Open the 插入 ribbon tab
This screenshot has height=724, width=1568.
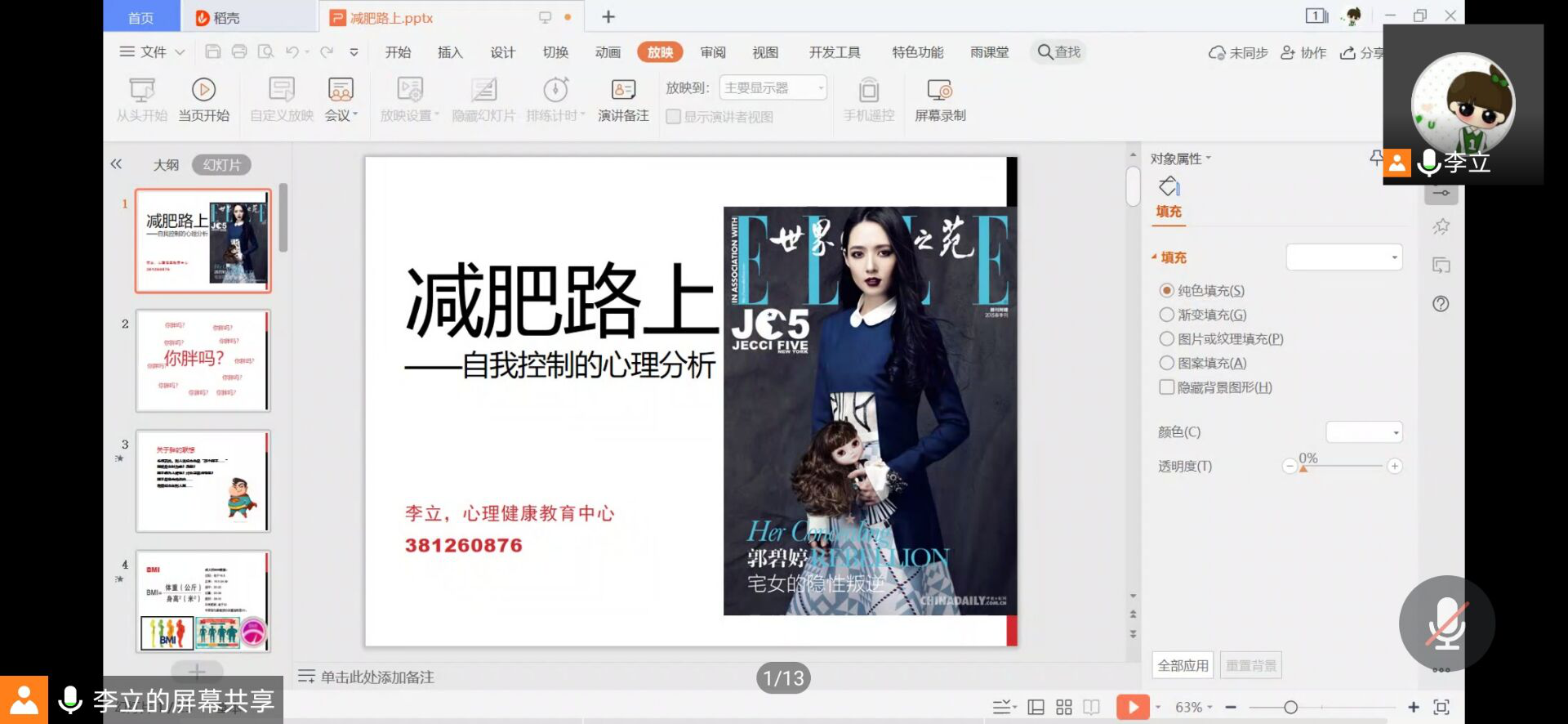[450, 52]
